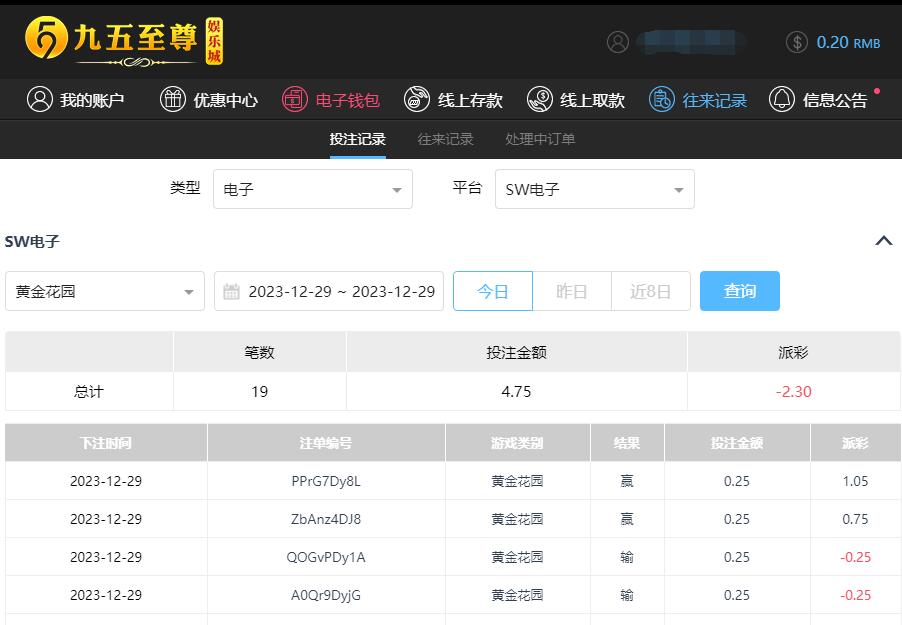Click the 往来记录 records icon
Viewport: 902px width, 625px height.
tap(662, 100)
